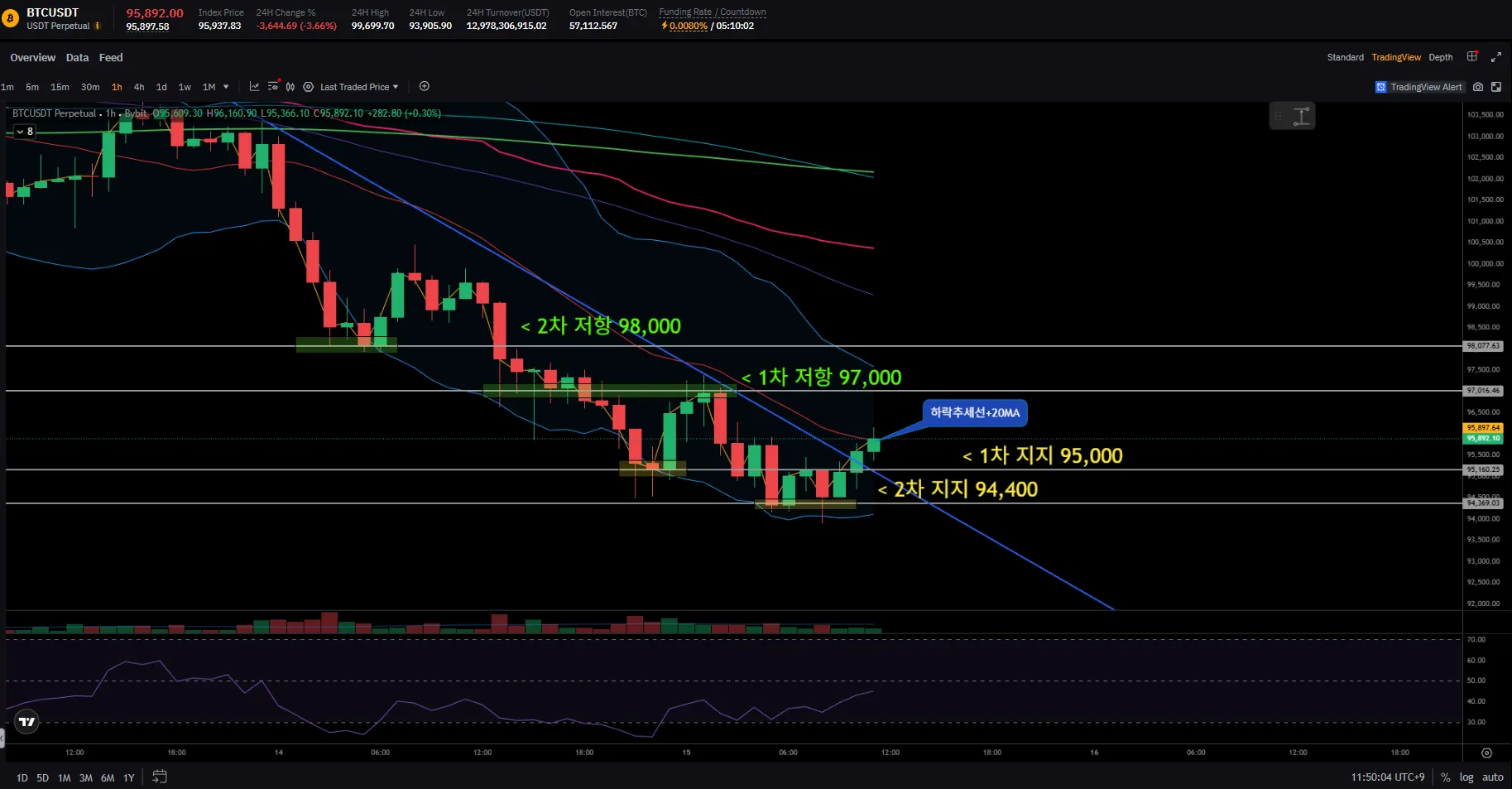Open the chart indicators icon

coord(254,87)
